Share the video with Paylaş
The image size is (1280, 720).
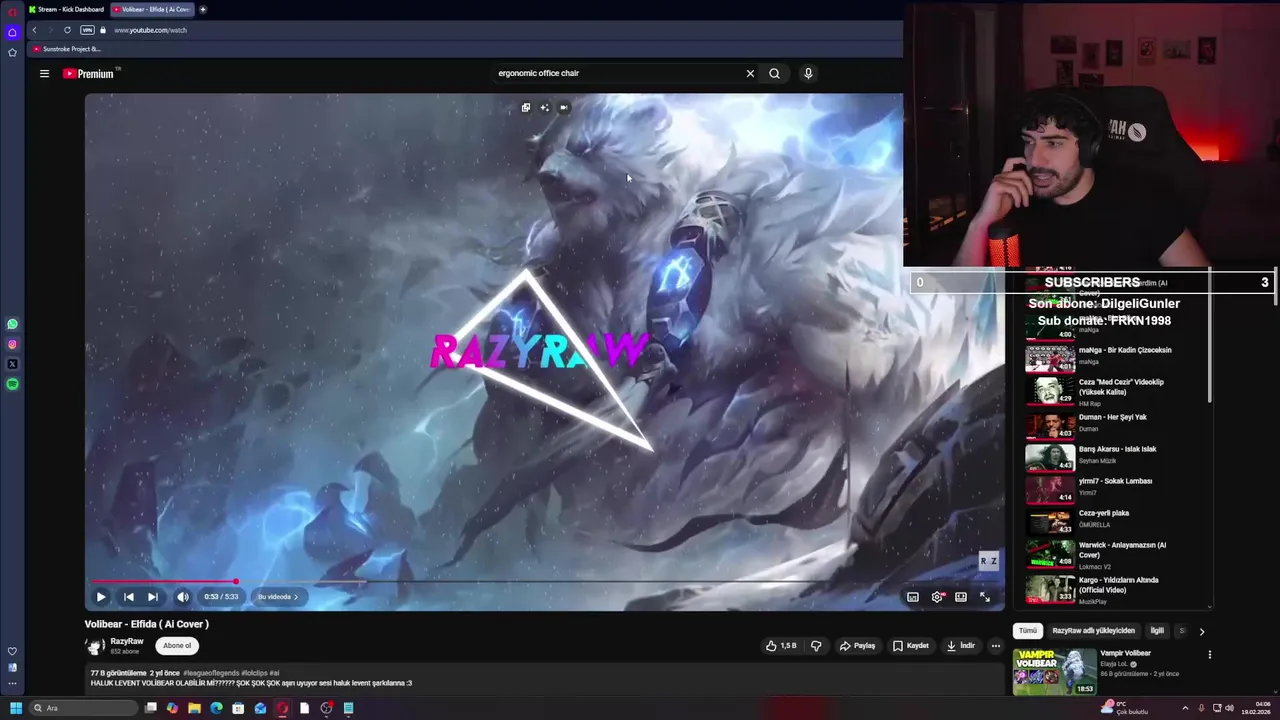857,646
